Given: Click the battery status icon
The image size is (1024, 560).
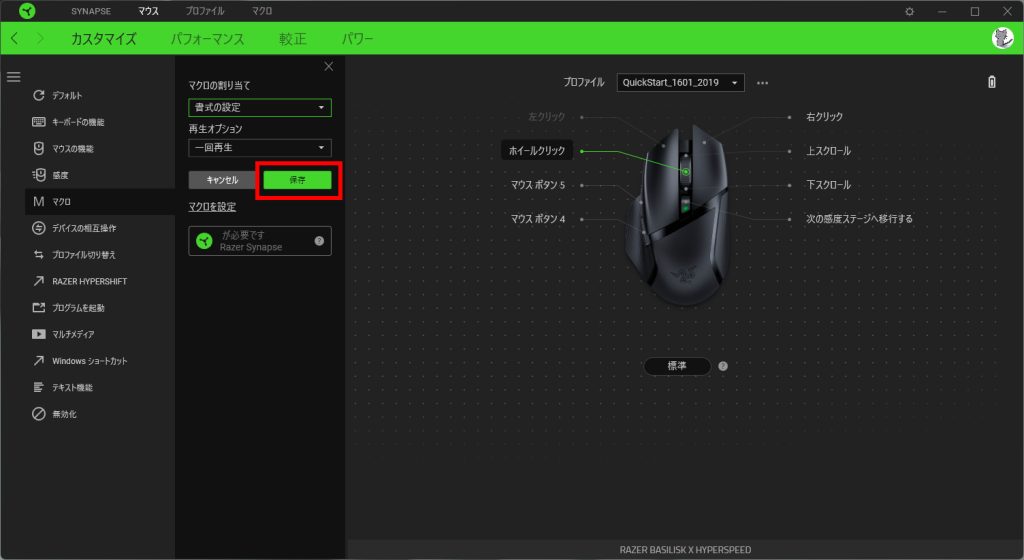Looking at the screenshot, I should tap(991, 82).
